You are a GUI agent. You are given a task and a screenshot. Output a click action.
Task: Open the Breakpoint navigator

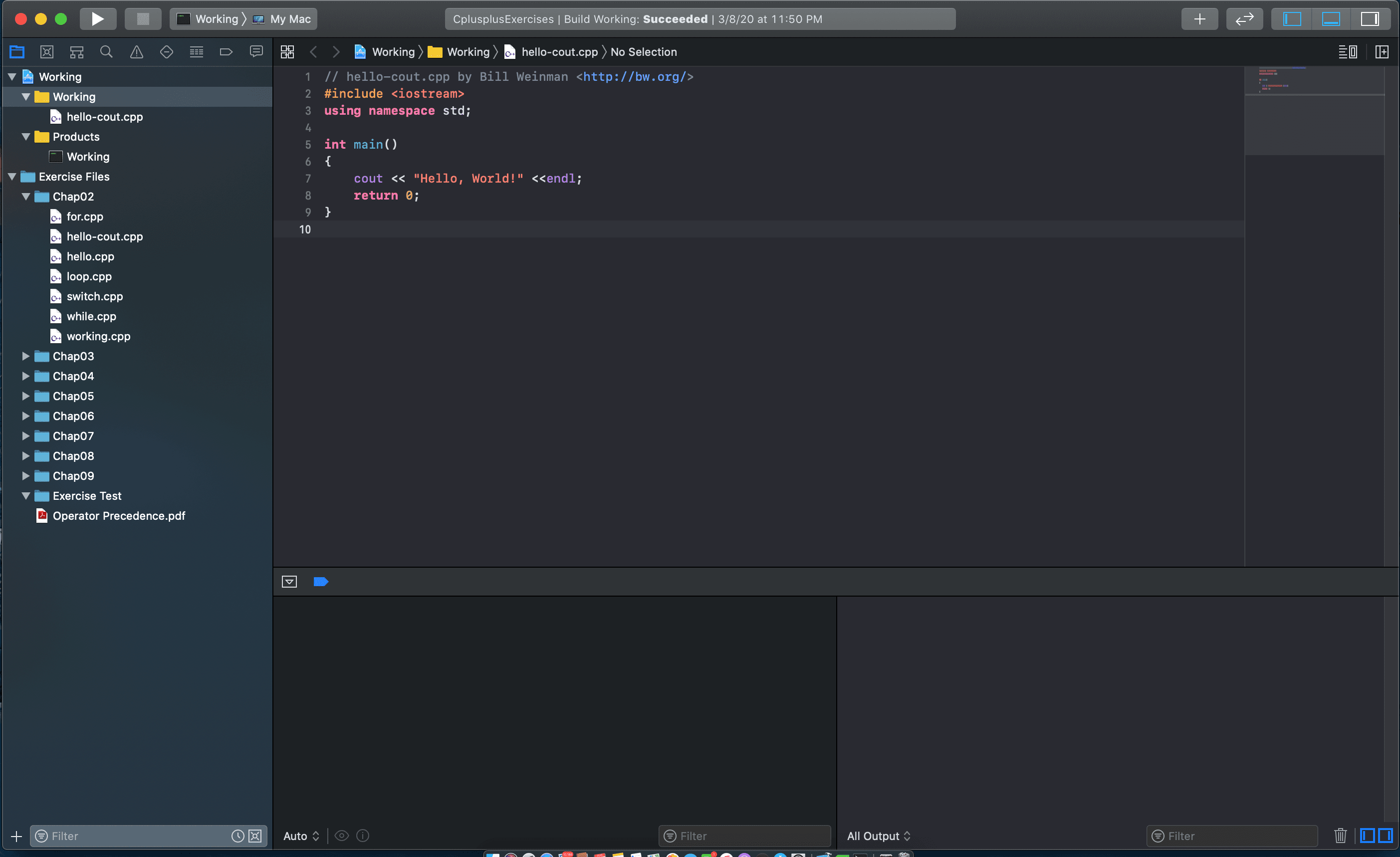click(x=227, y=51)
